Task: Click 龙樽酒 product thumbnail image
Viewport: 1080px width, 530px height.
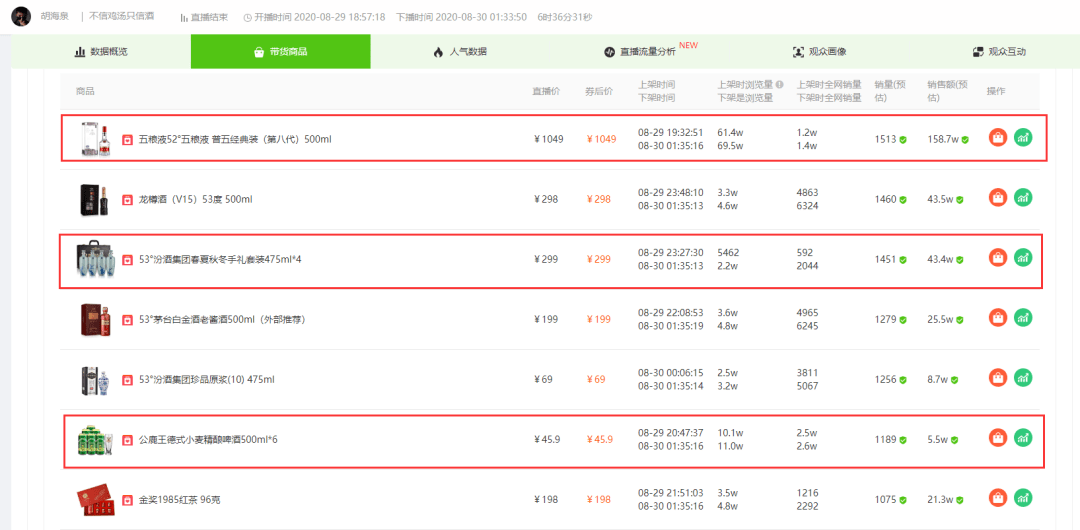Action: pyautogui.click(x=94, y=200)
